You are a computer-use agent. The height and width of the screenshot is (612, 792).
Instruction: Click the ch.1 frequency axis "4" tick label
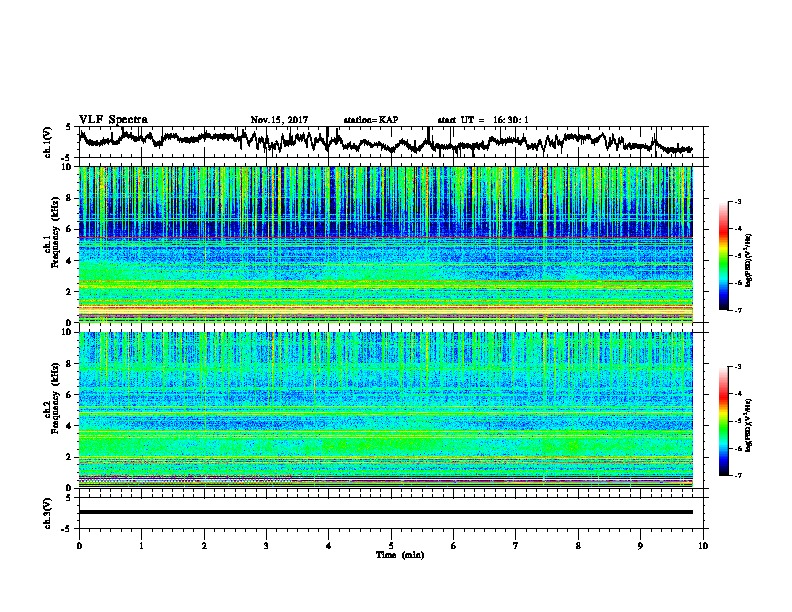pyautogui.click(x=69, y=261)
